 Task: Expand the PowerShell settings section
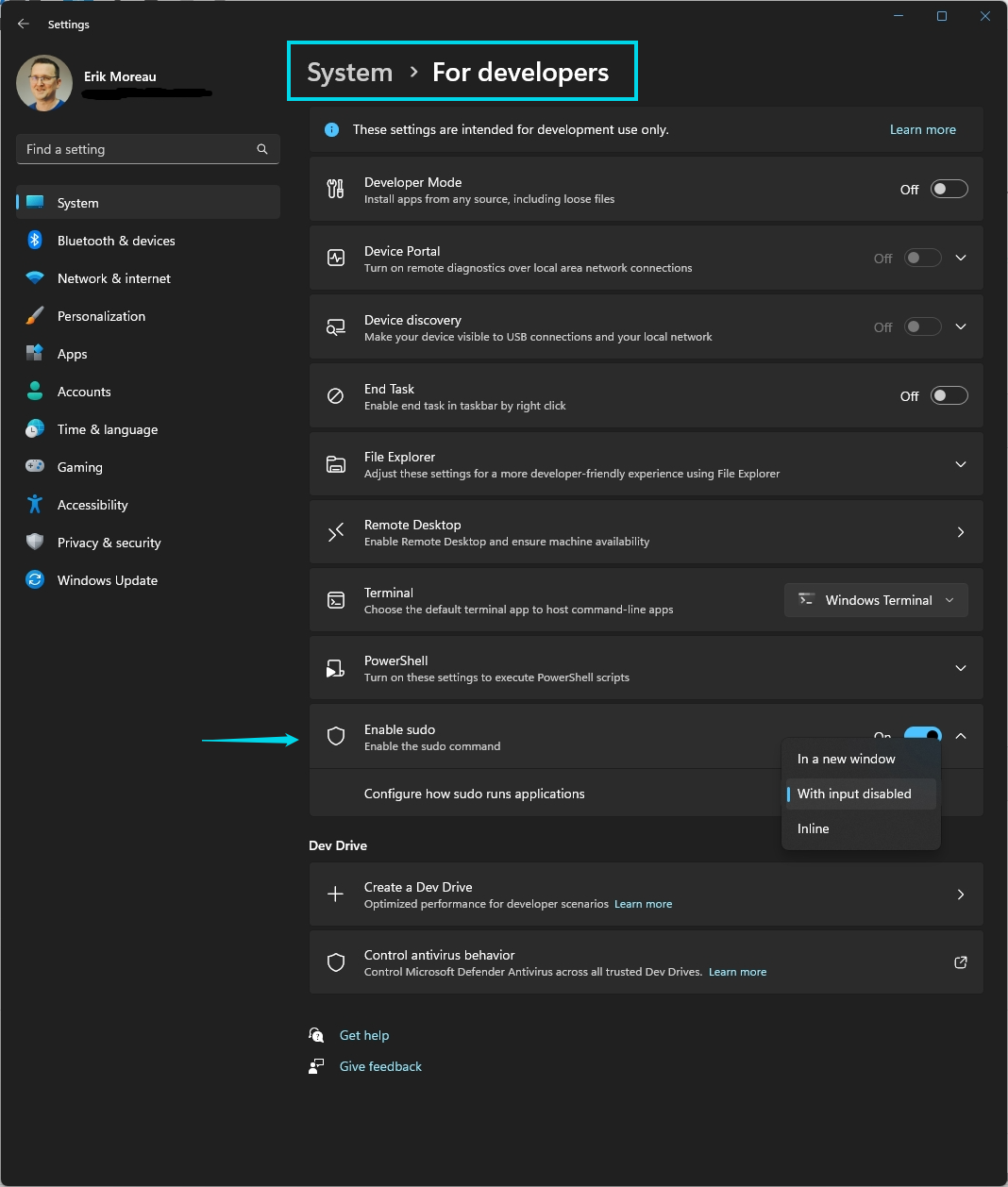(x=960, y=668)
